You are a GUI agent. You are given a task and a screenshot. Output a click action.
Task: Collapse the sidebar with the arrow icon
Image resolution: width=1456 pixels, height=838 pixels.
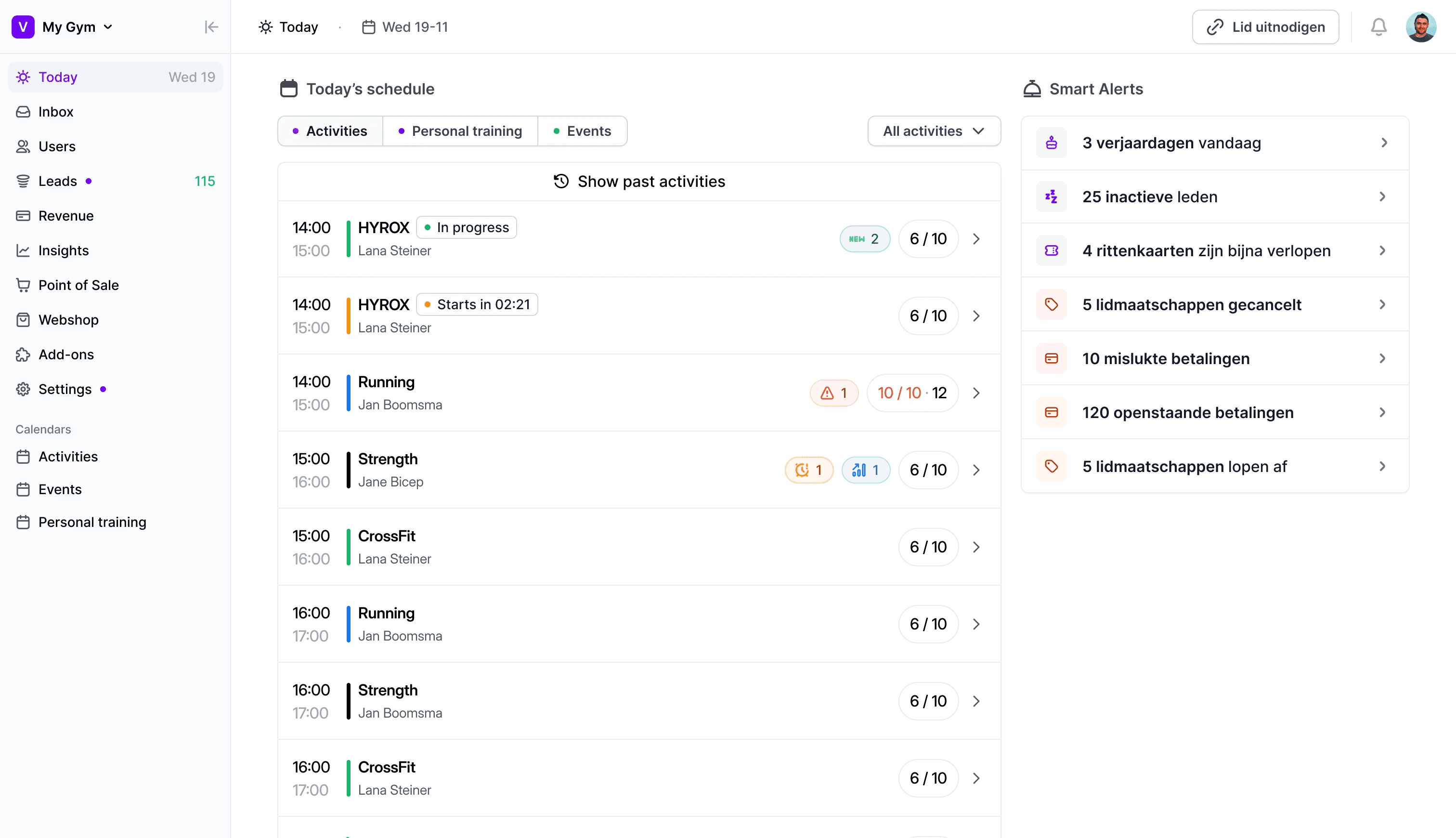pos(211,27)
